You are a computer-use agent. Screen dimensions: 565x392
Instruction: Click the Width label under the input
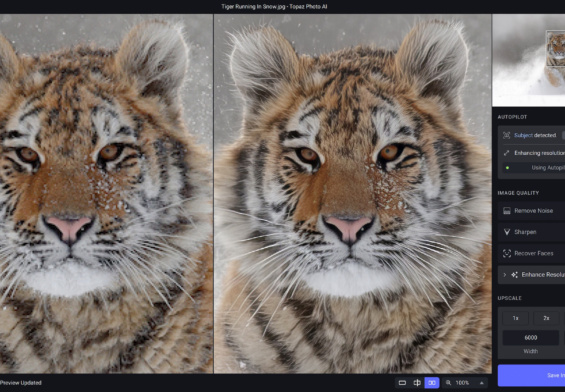(x=530, y=351)
